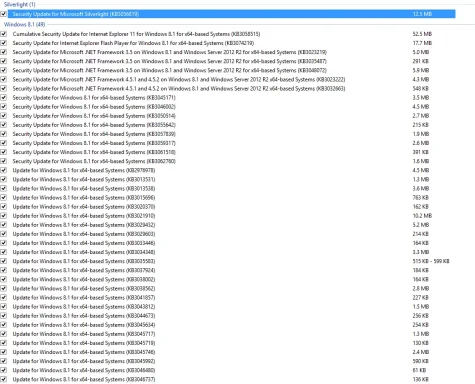Screen dimensions: 475x384
Task: Collapse the Windows 8.1 group header
Action: coord(24,25)
